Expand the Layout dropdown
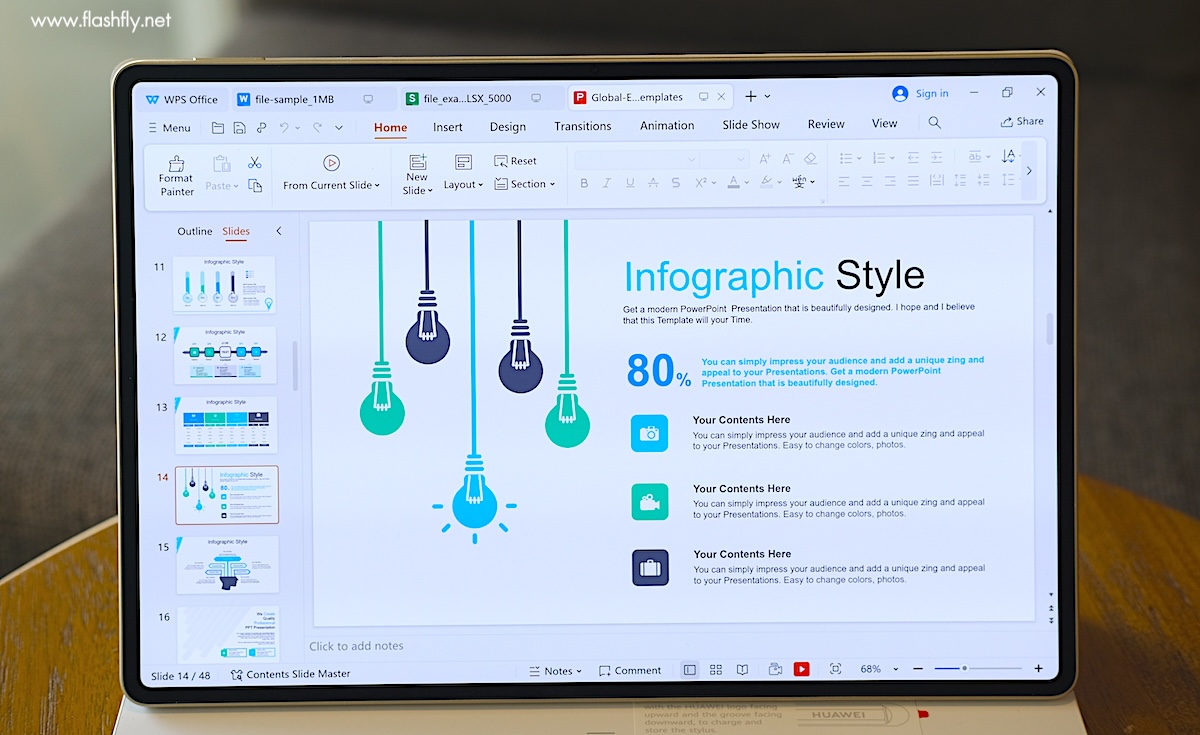Viewport: 1200px width, 735px height. click(463, 185)
